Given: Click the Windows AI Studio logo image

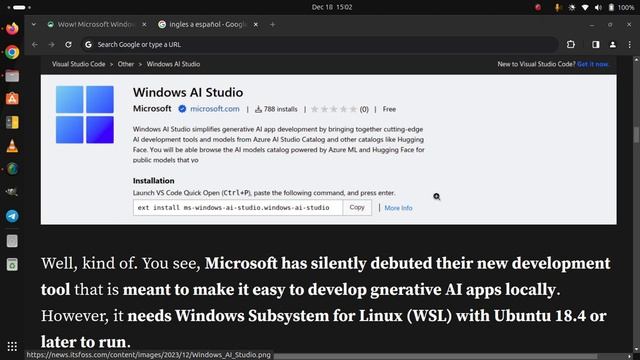Looking at the screenshot, I should [85, 115].
